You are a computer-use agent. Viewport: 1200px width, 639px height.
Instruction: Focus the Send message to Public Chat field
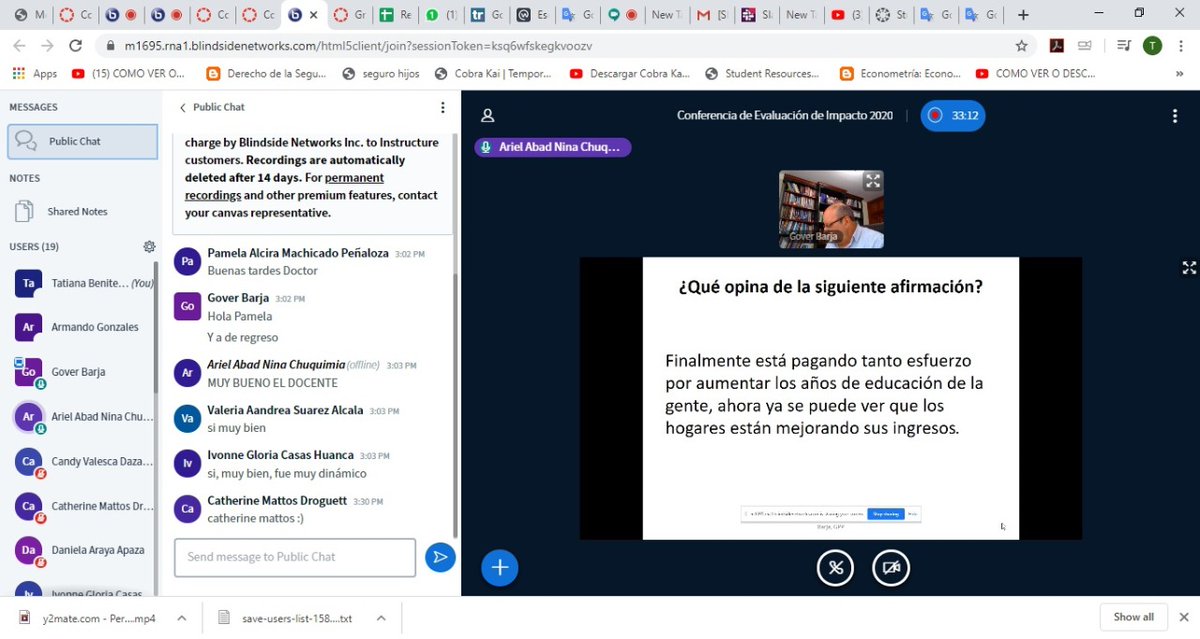point(295,557)
